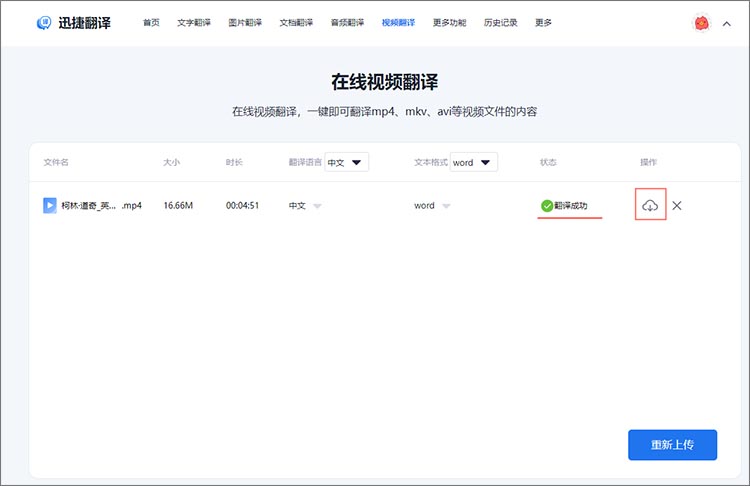Expand the row's word format dropdown
750x486 pixels.
(446, 206)
